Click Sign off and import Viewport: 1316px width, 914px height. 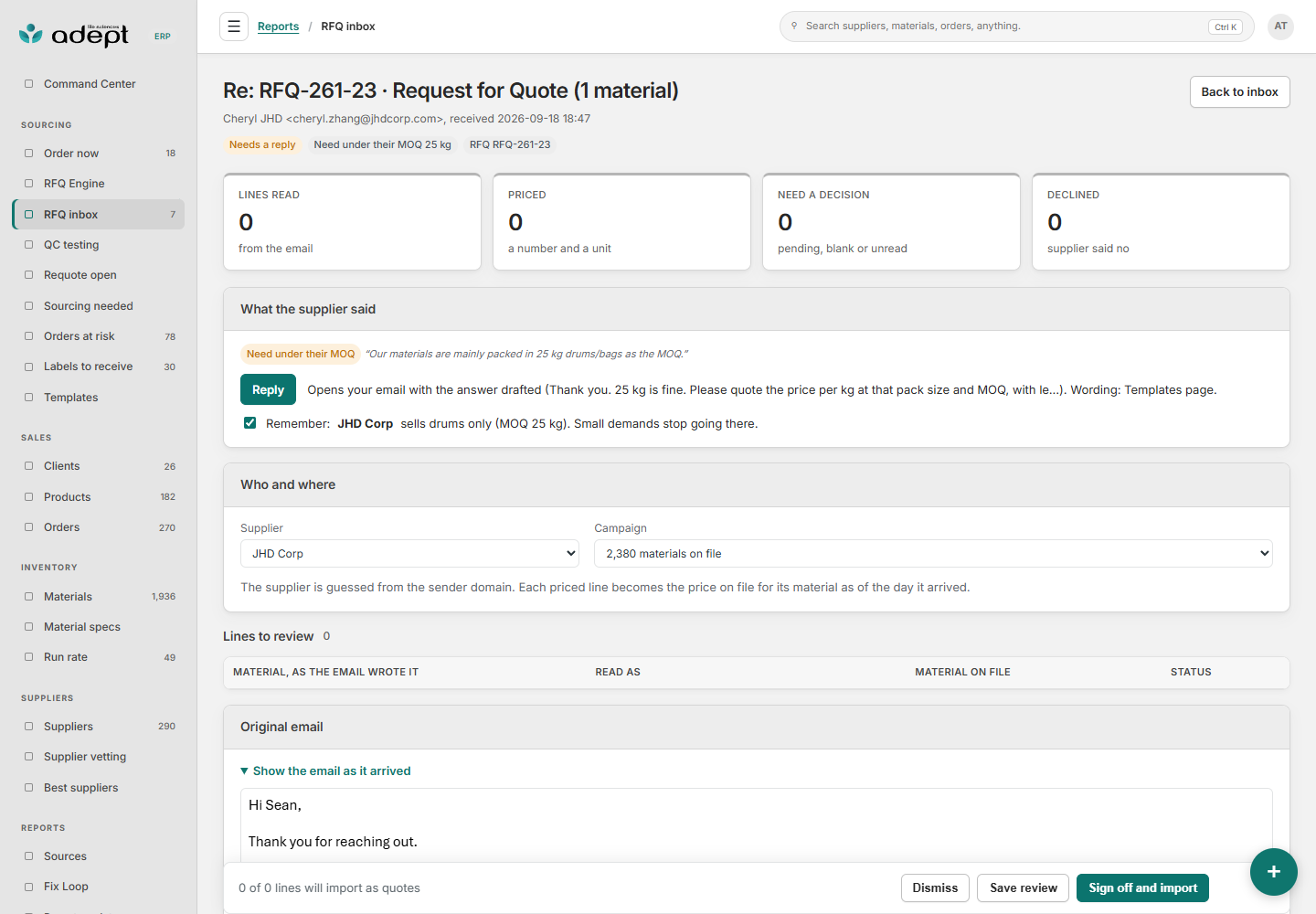click(x=1142, y=888)
